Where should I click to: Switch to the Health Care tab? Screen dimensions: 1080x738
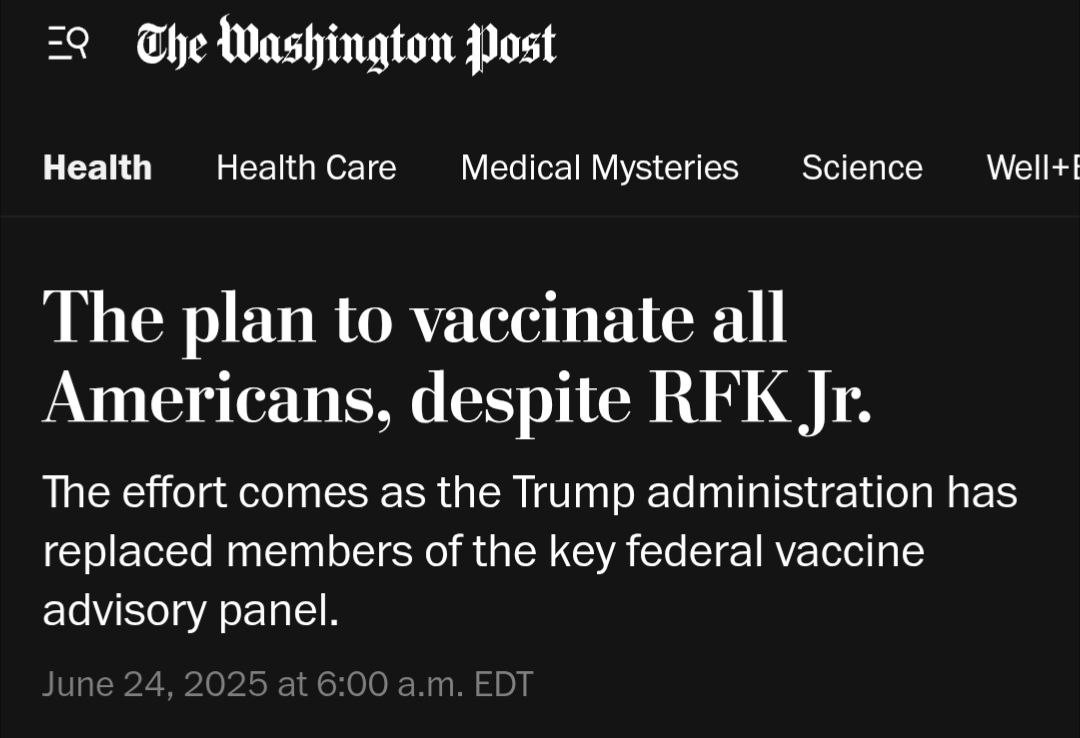point(306,168)
